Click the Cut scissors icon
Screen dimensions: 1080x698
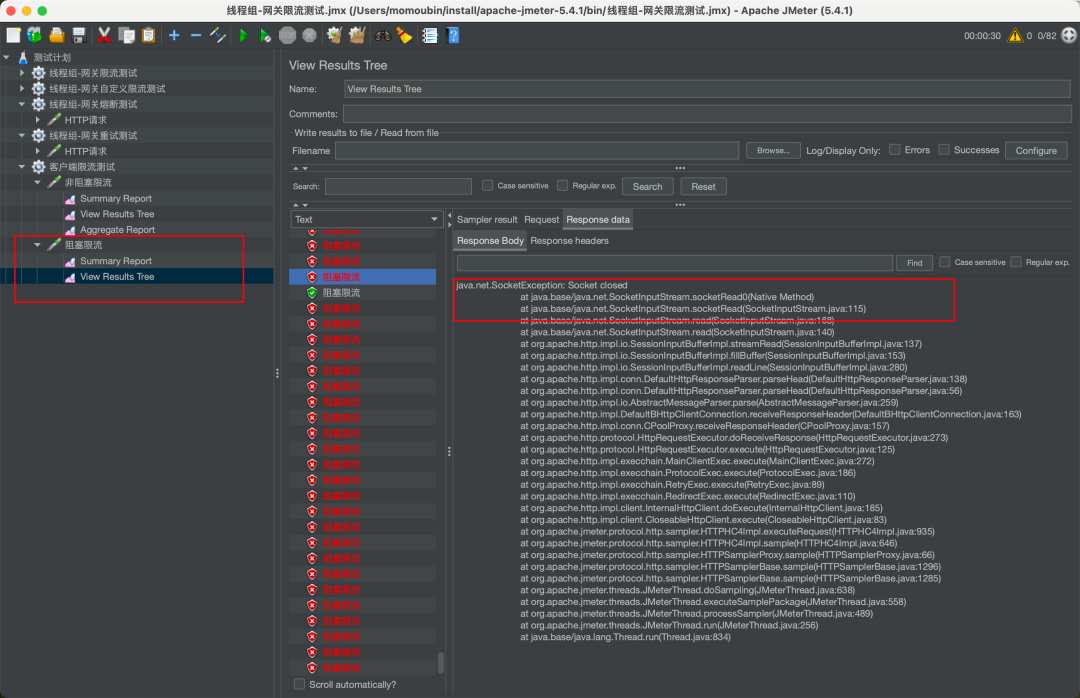[104, 35]
